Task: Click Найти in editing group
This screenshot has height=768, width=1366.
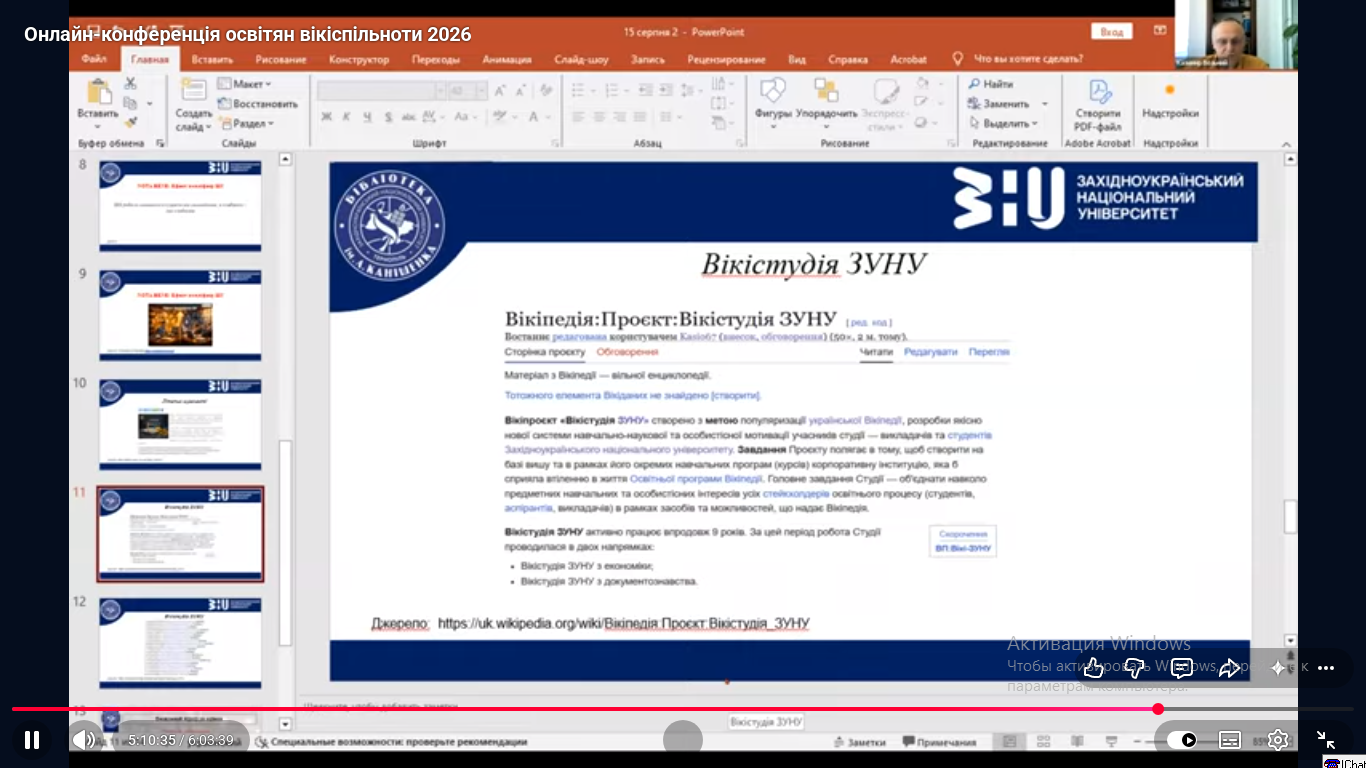Action: (991, 84)
